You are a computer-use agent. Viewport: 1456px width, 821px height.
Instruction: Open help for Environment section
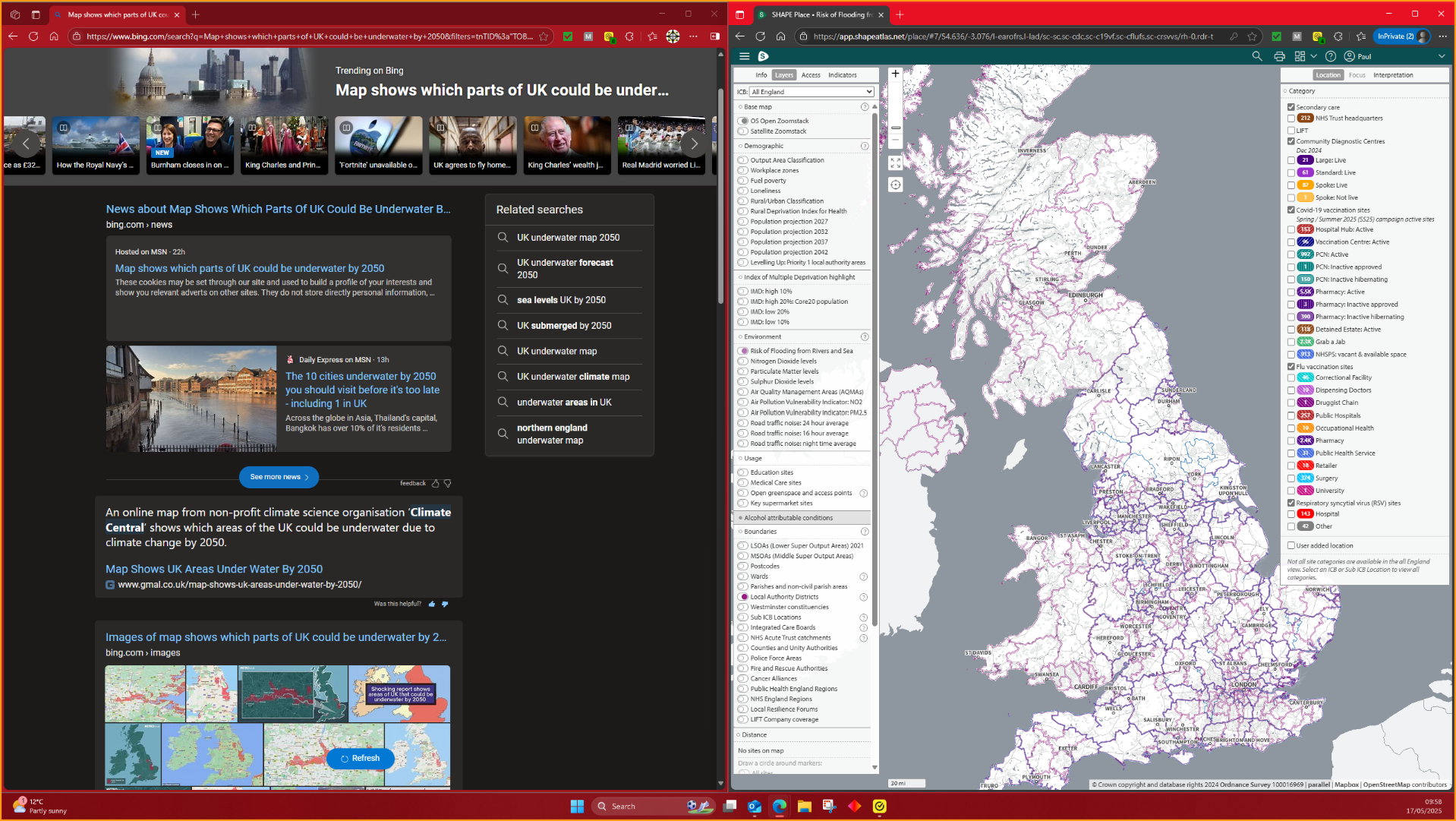pyautogui.click(x=864, y=336)
